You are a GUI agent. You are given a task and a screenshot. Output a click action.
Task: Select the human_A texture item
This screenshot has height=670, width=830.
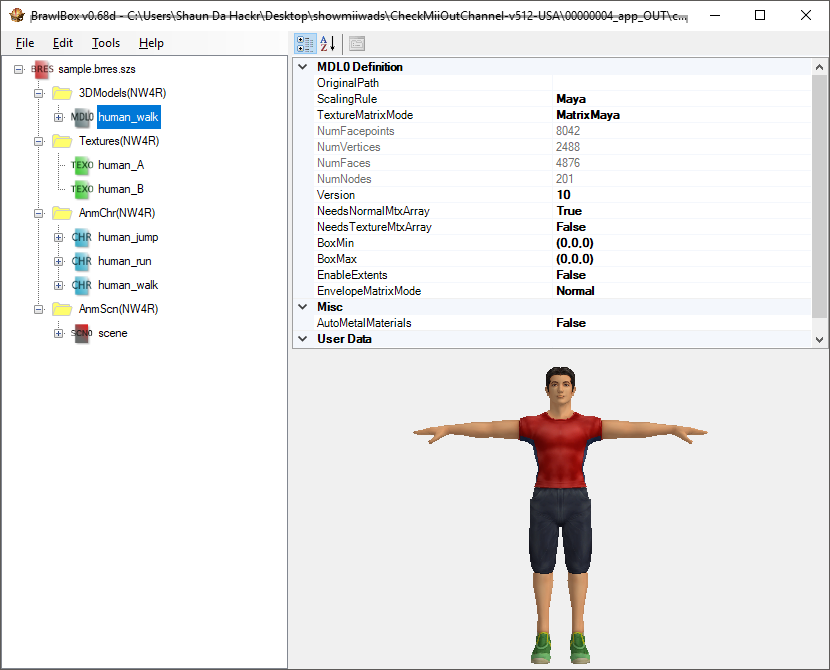tap(121, 165)
